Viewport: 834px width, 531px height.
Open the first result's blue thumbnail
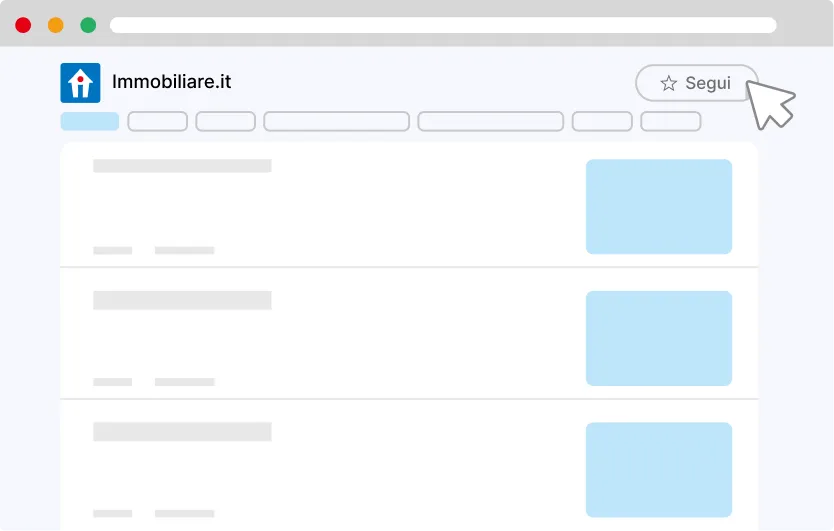tap(659, 206)
